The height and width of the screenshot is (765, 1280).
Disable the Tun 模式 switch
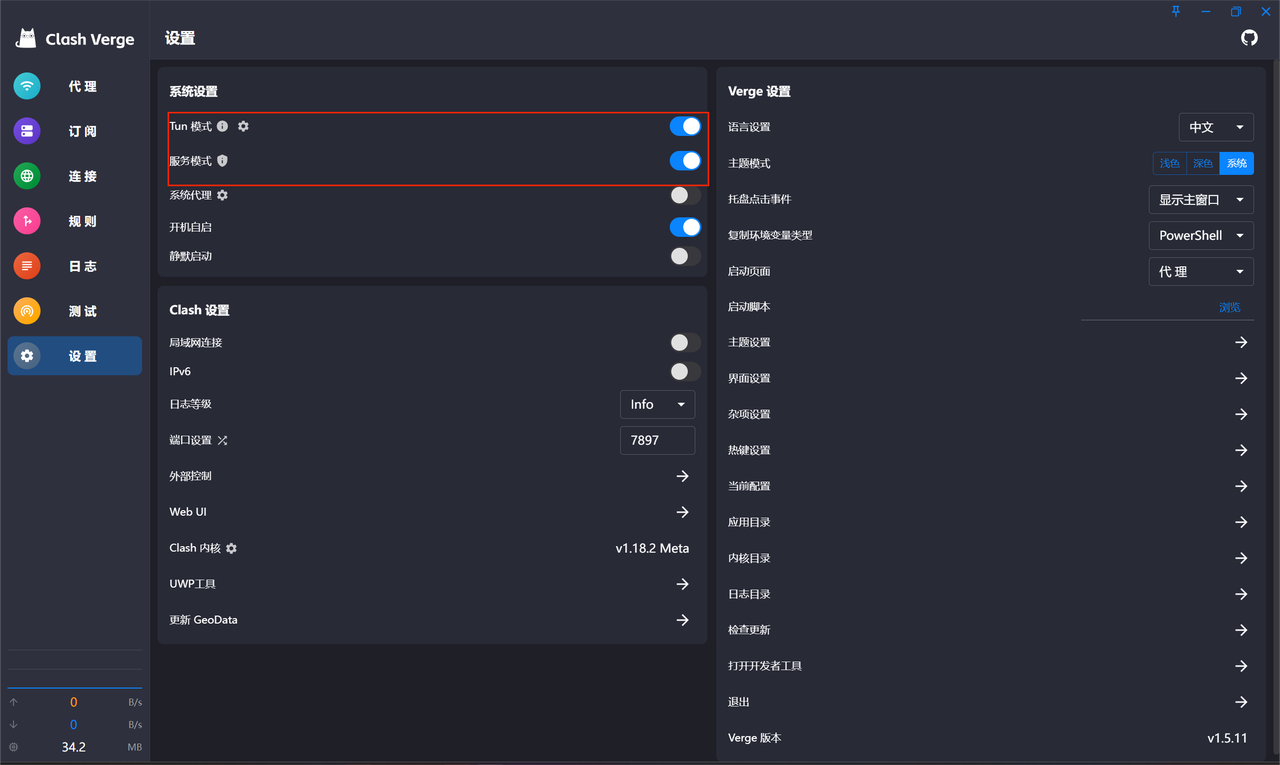(x=685, y=127)
